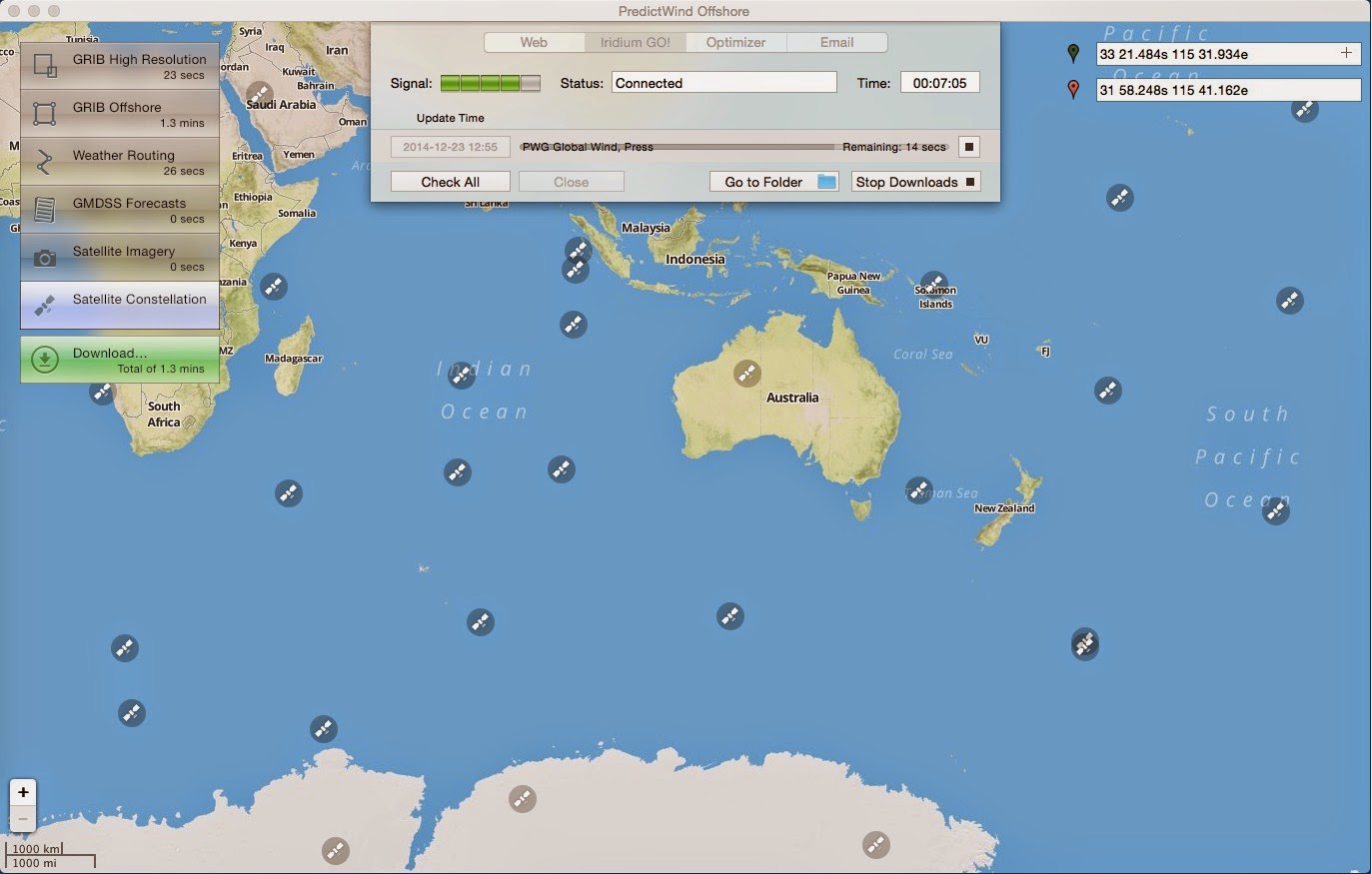This screenshot has width=1372, height=874.
Task: Click the satellite icon in the Tasman Sea
Action: point(919,490)
